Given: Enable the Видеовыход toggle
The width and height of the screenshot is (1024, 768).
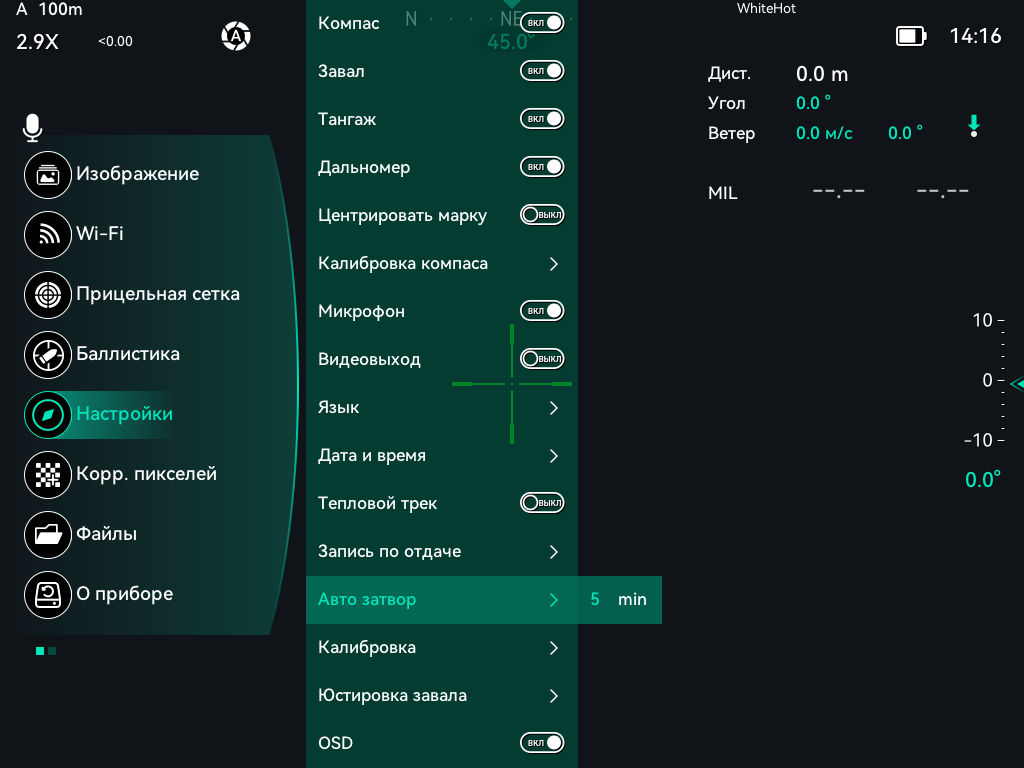Looking at the screenshot, I should pyautogui.click(x=542, y=359).
